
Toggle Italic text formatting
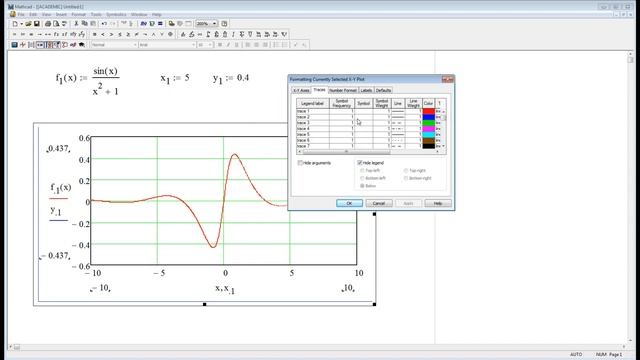(x=228, y=44)
